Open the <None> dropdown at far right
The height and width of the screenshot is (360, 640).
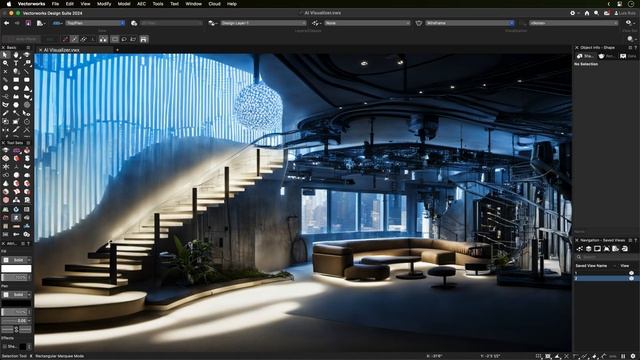[x=573, y=23]
